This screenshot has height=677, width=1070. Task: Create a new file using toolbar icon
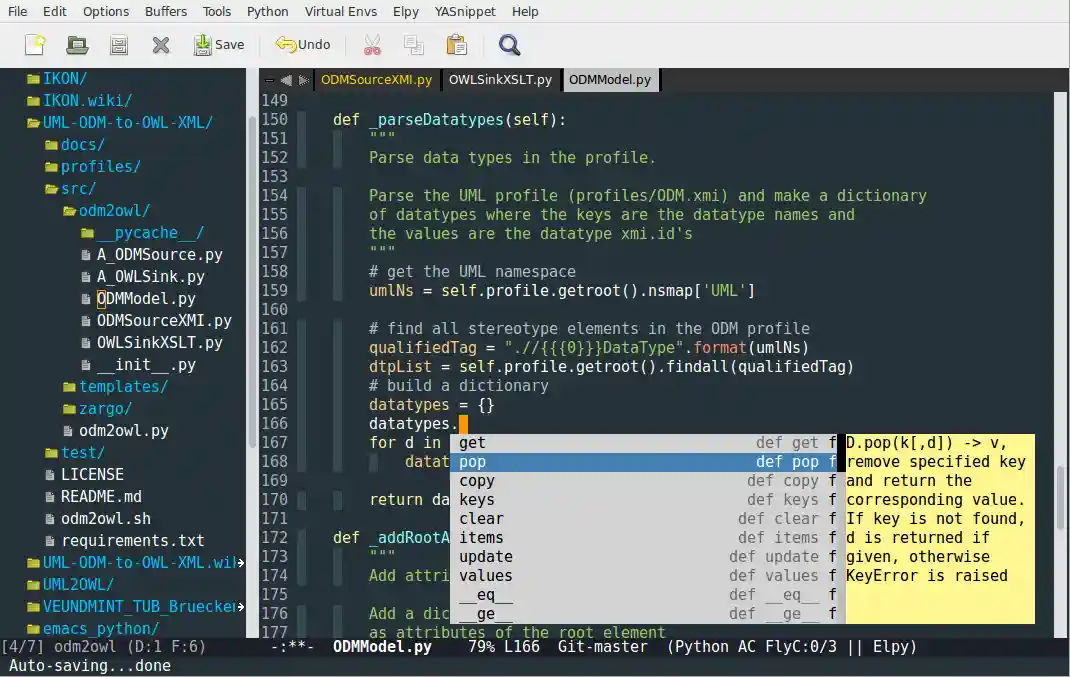click(33, 44)
